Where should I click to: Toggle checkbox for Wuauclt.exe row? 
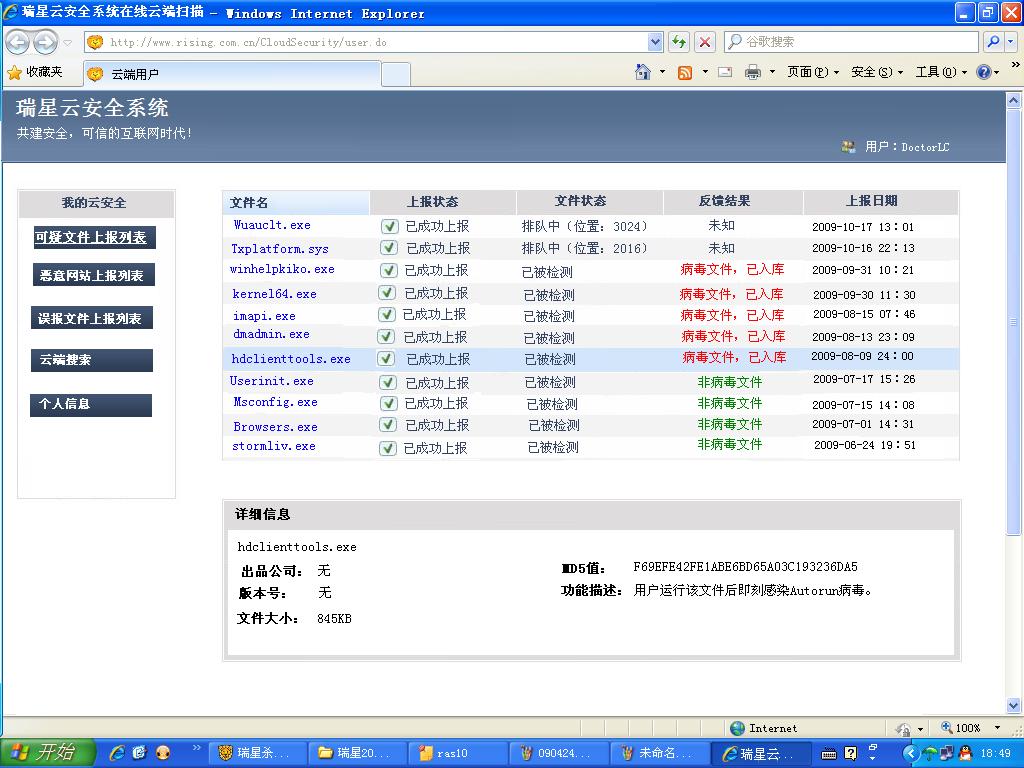[x=390, y=227]
